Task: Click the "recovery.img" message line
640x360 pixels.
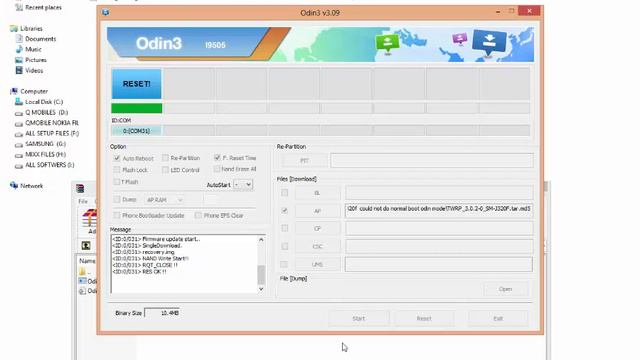Action: (x=143, y=252)
